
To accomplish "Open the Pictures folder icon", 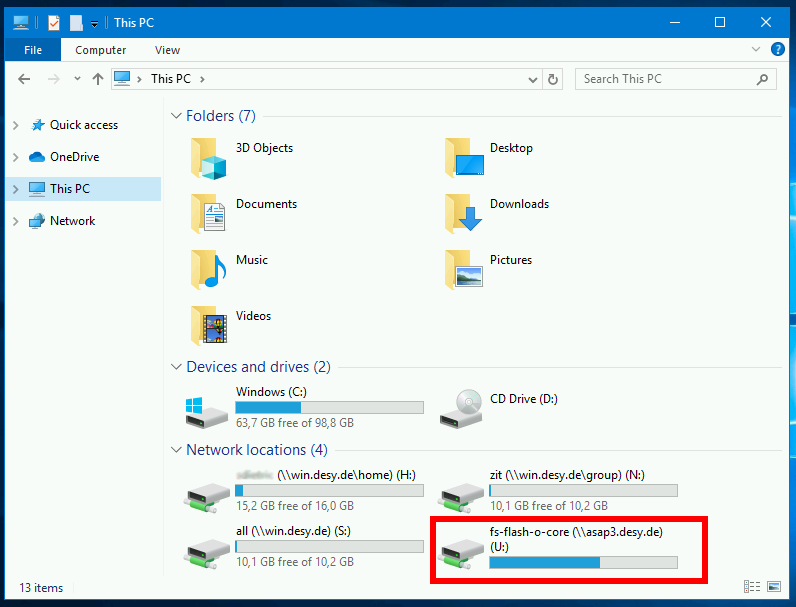I will point(463,269).
